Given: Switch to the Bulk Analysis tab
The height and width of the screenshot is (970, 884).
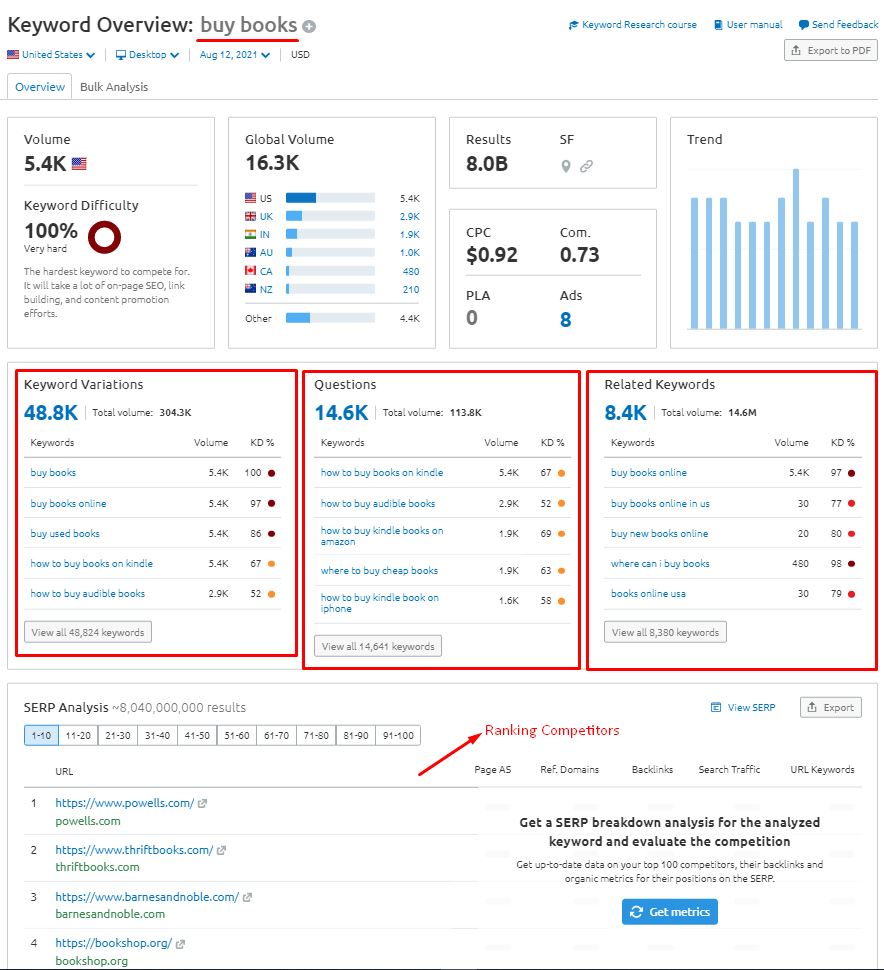Looking at the screenshot, I should tap(114, 87).
